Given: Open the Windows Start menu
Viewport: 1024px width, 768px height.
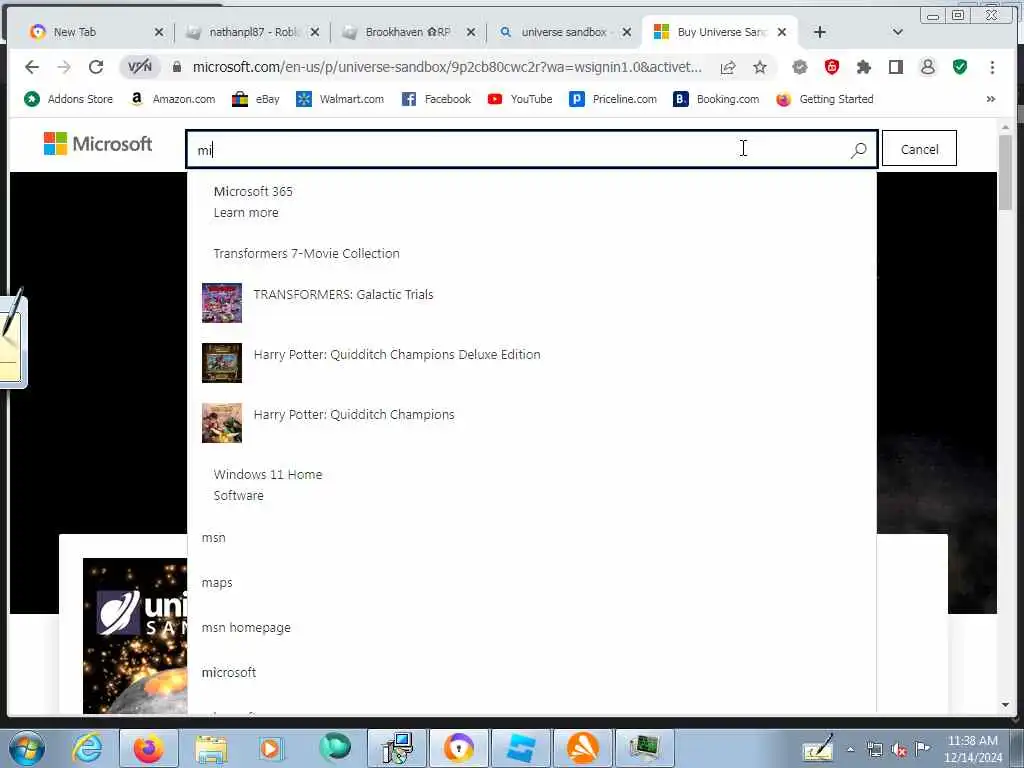Looking at the screenshot, I should pyautogui.click(x=27, y=748).
